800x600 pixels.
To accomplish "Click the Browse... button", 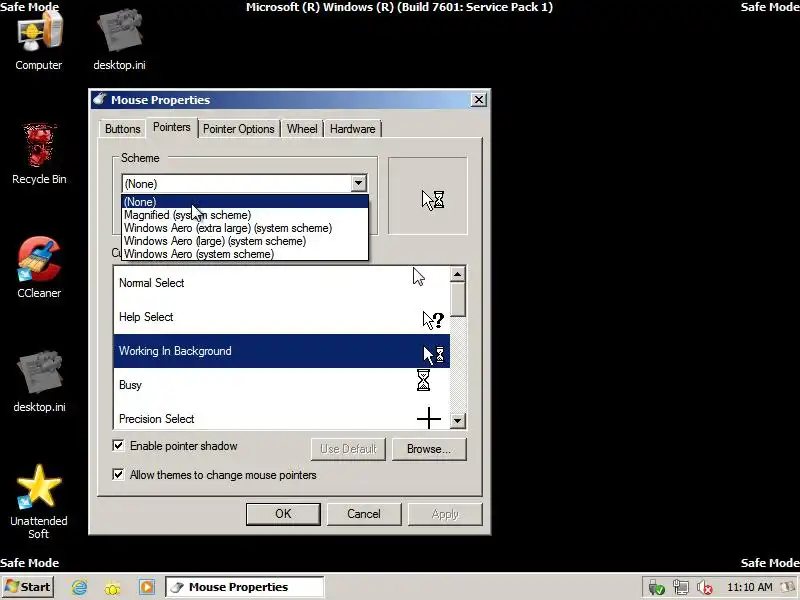I will 429,449.
